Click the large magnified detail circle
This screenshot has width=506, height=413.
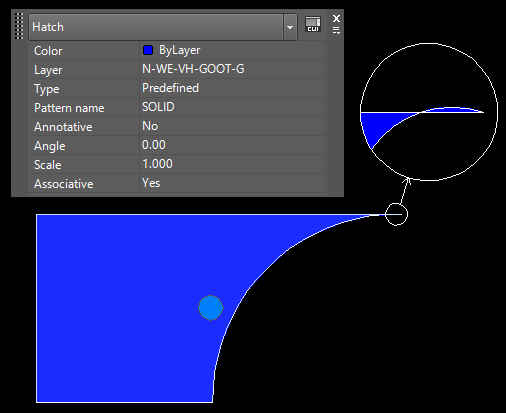coord(429,112)
